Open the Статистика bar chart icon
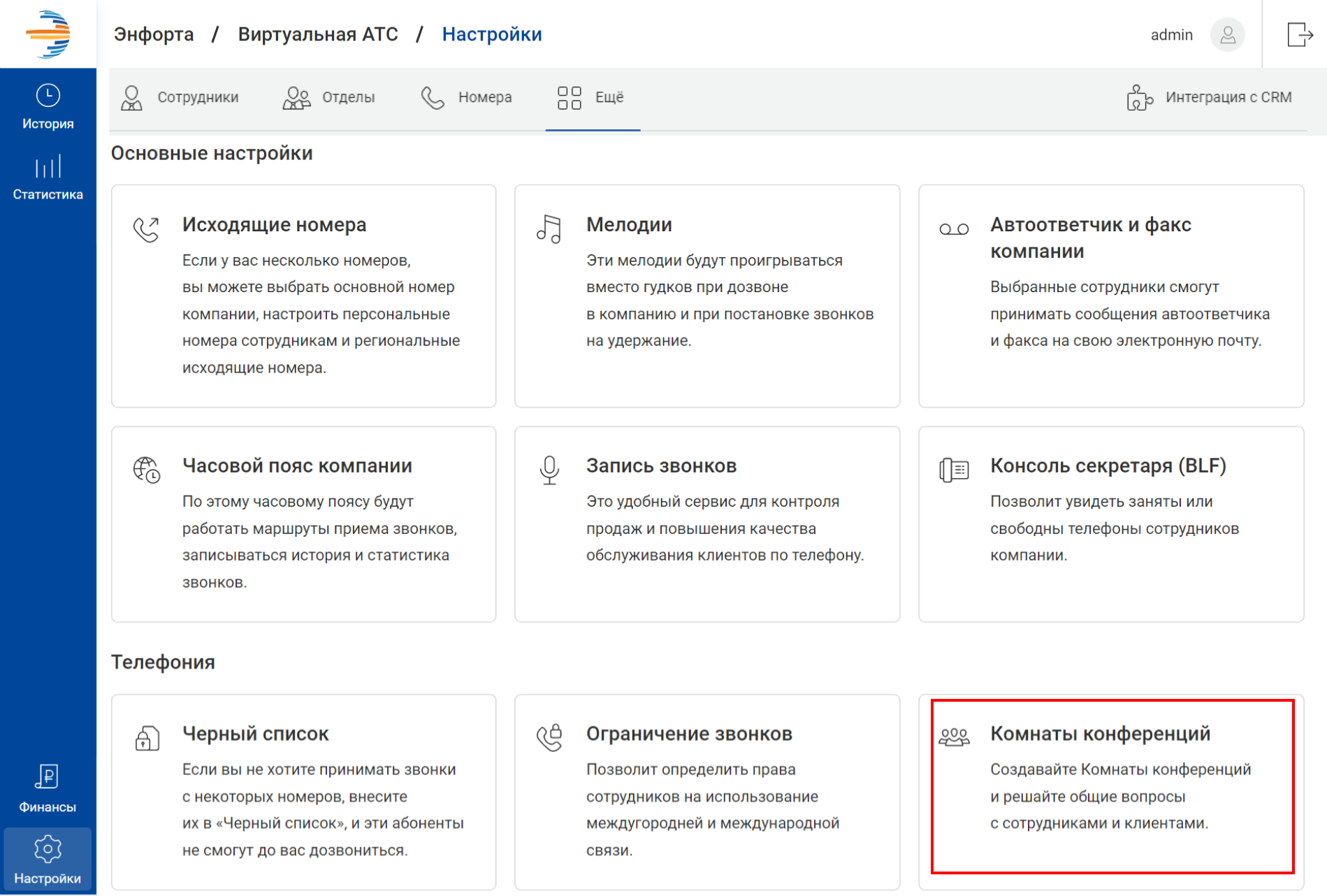 coord(48,166)
